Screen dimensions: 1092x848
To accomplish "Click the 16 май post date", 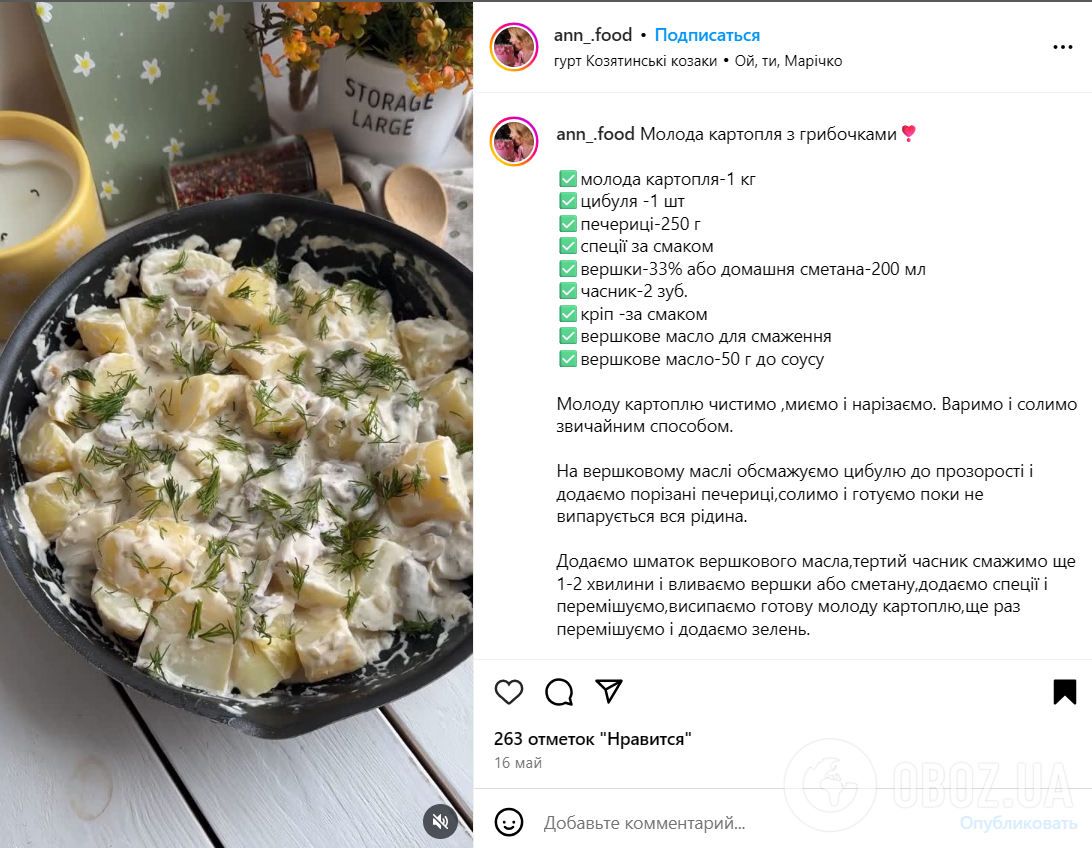I will click(x=517, y=763).
